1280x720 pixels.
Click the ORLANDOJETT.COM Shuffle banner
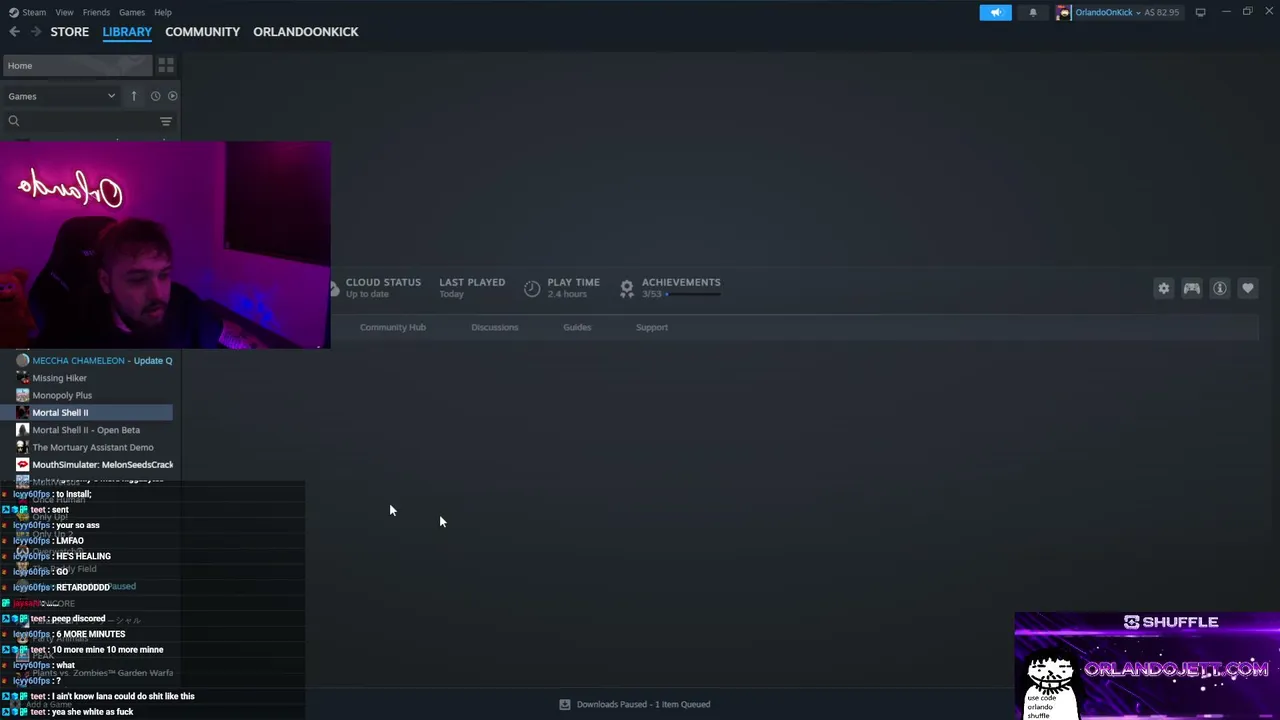1147,666
